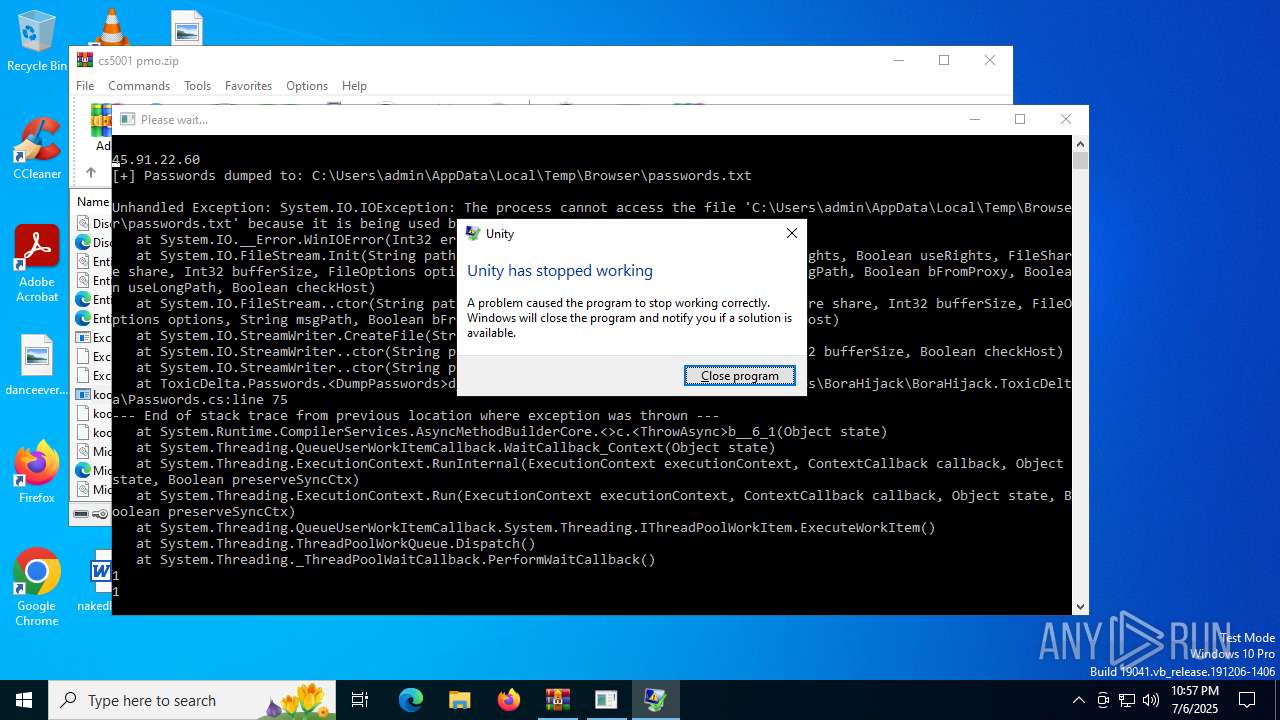Click the 45.91.22.60 IP address line
This screenshot has height=720, width=1280.
pos(156,160)
